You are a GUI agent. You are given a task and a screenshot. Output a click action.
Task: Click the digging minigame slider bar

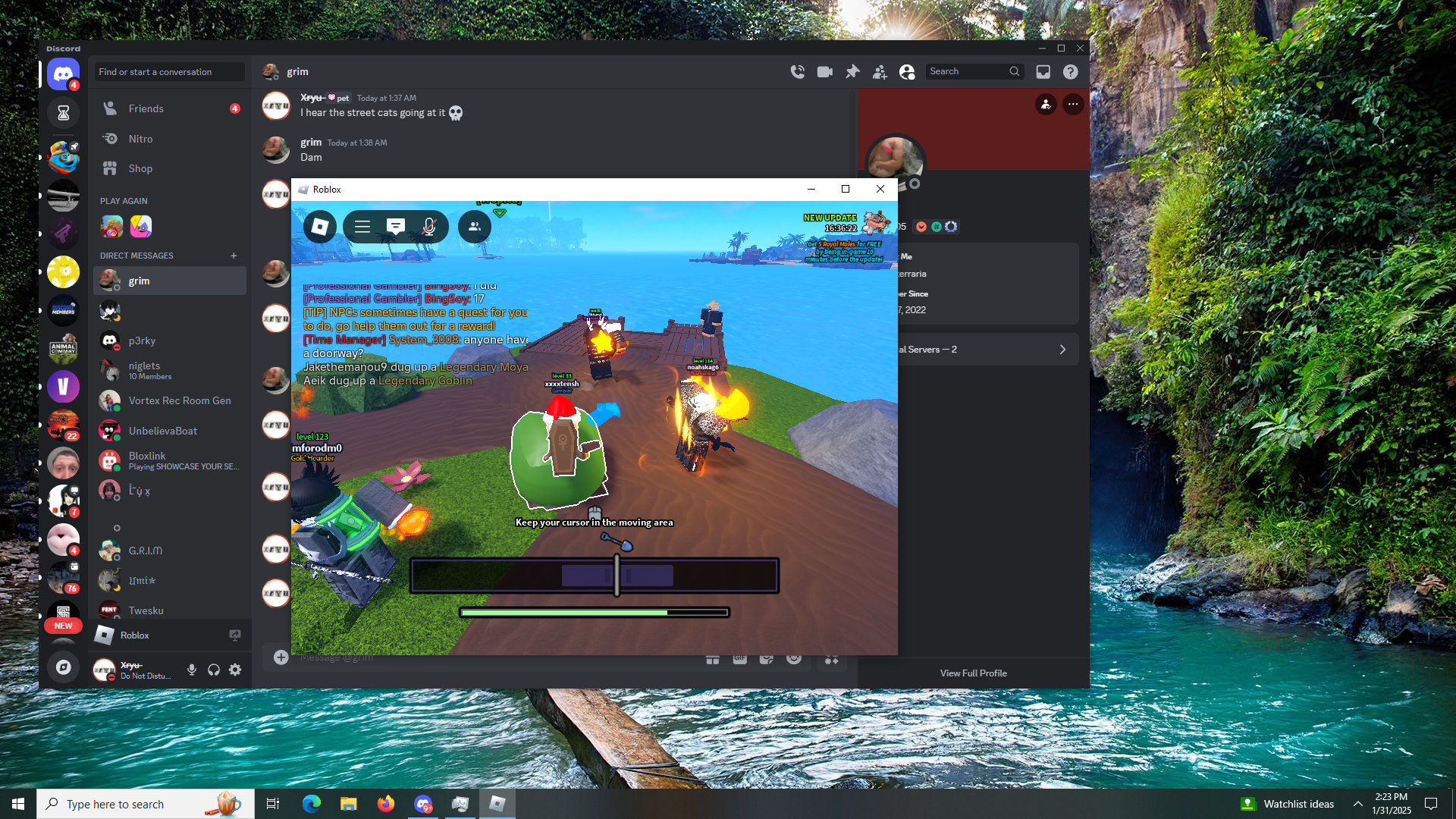coord(594,576)
